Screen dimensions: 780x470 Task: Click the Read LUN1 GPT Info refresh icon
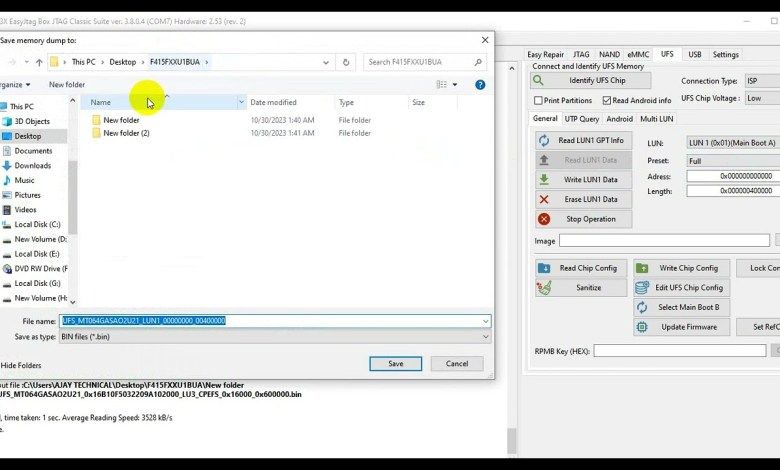(x=544, y=141)
